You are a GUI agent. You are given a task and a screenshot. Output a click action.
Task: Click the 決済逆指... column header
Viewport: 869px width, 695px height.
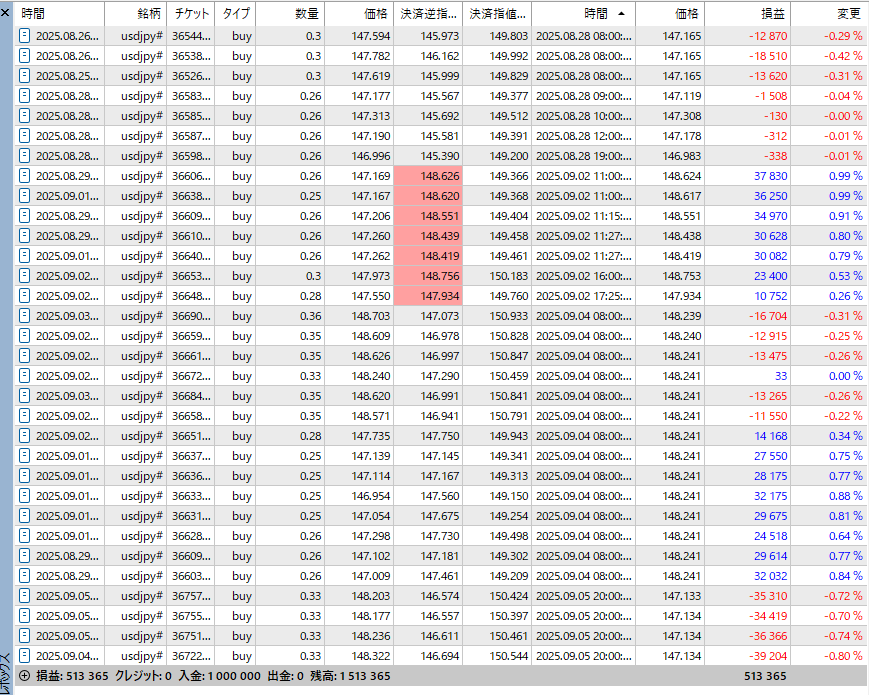point(428,13)
